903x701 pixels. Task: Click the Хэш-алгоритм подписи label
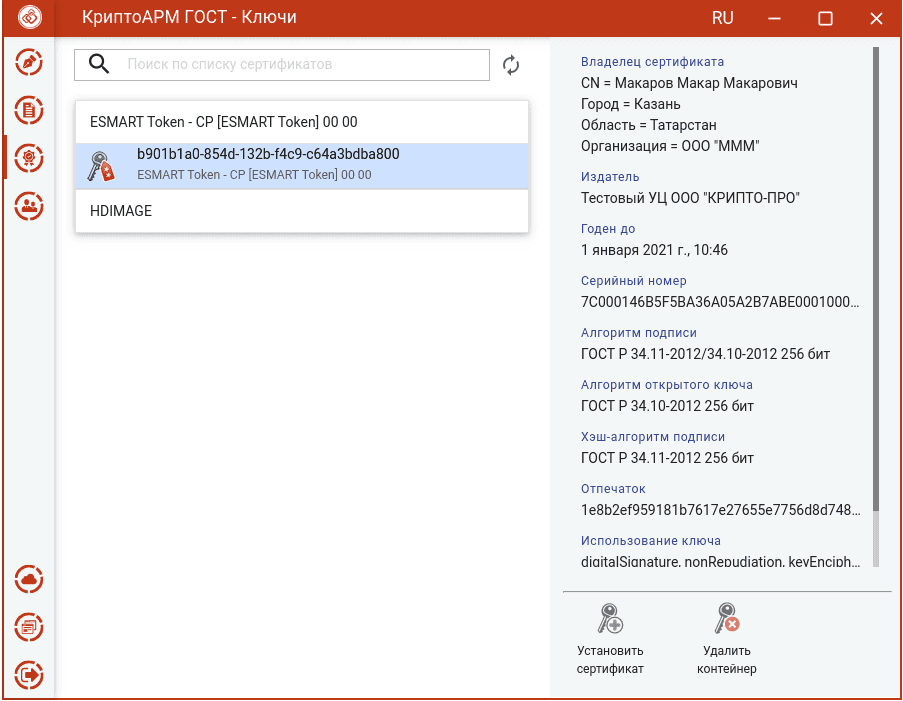point(652,437)
